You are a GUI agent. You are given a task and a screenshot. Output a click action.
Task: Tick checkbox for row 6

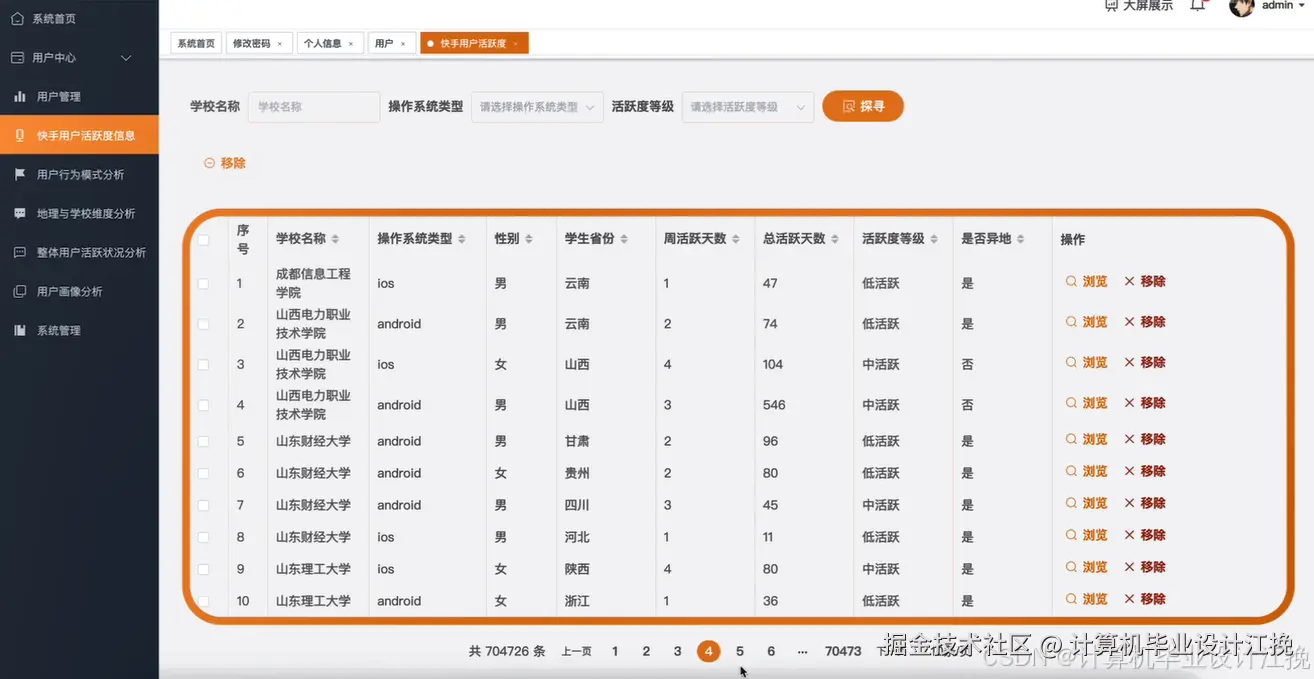[204, 473]
